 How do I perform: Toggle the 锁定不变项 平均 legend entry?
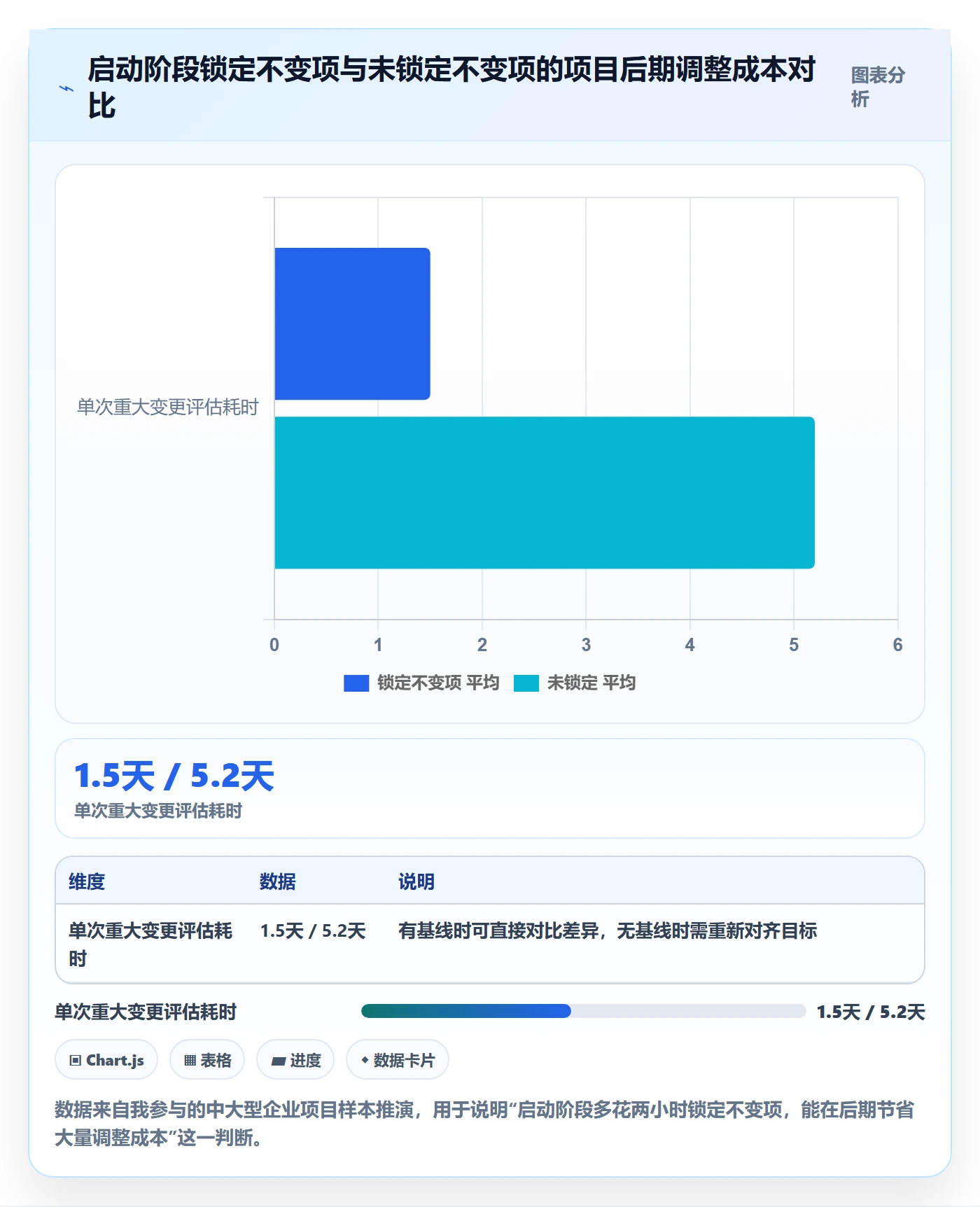pos(421,683)
